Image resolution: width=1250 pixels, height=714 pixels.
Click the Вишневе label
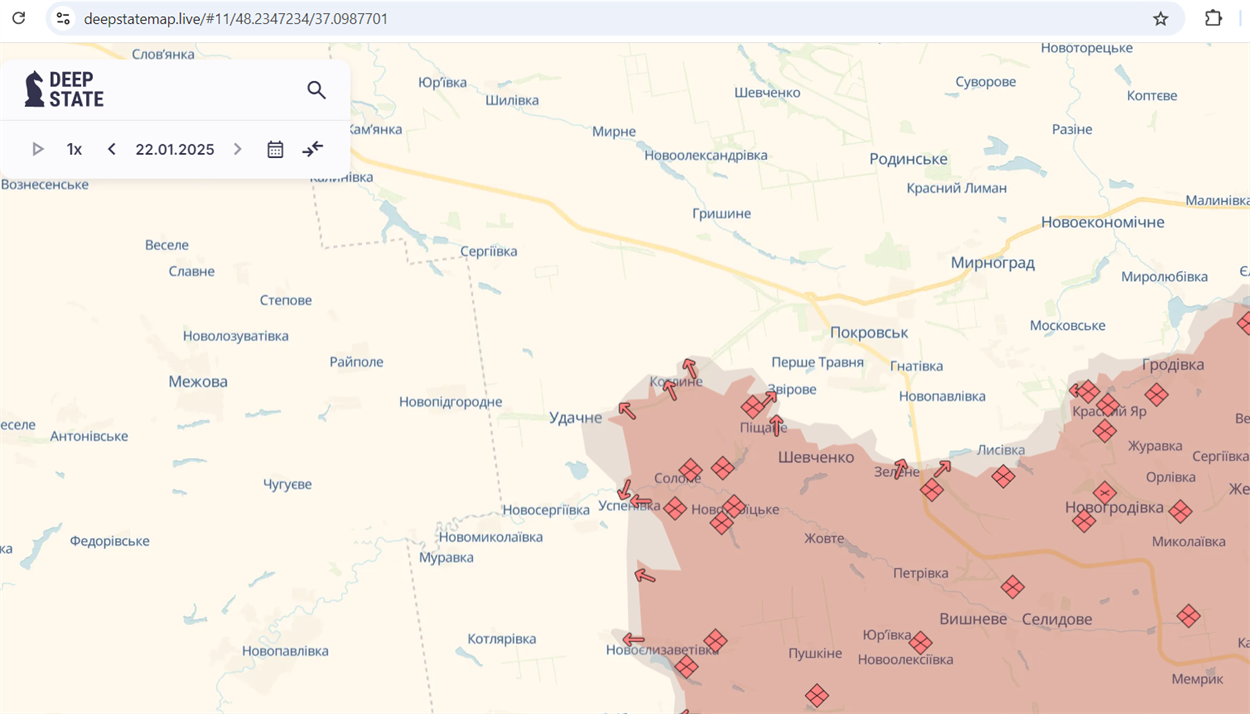tap(973, 619)
